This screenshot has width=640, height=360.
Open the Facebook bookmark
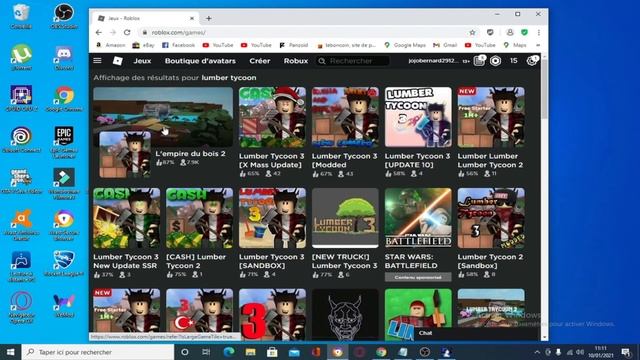[x=178, y=45]
